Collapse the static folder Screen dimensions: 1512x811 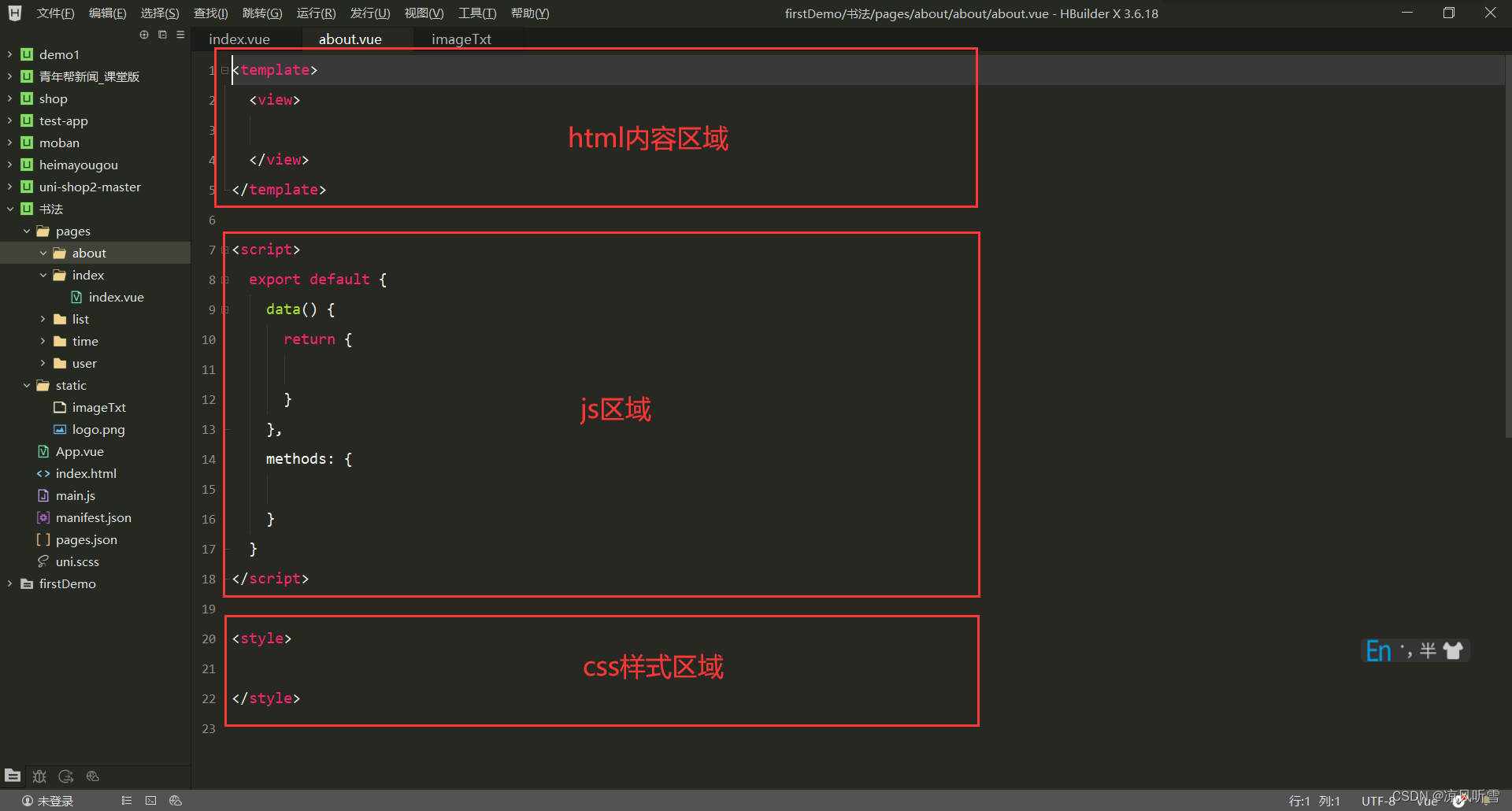tap(26, 385)
